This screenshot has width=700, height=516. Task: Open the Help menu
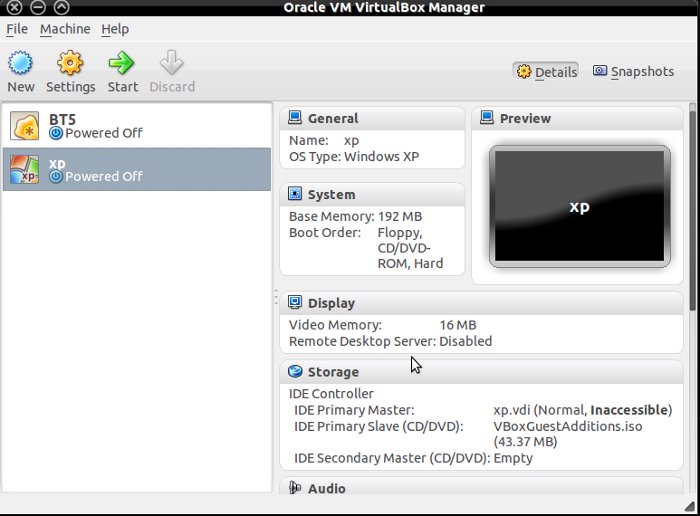[x=115, y=29]
